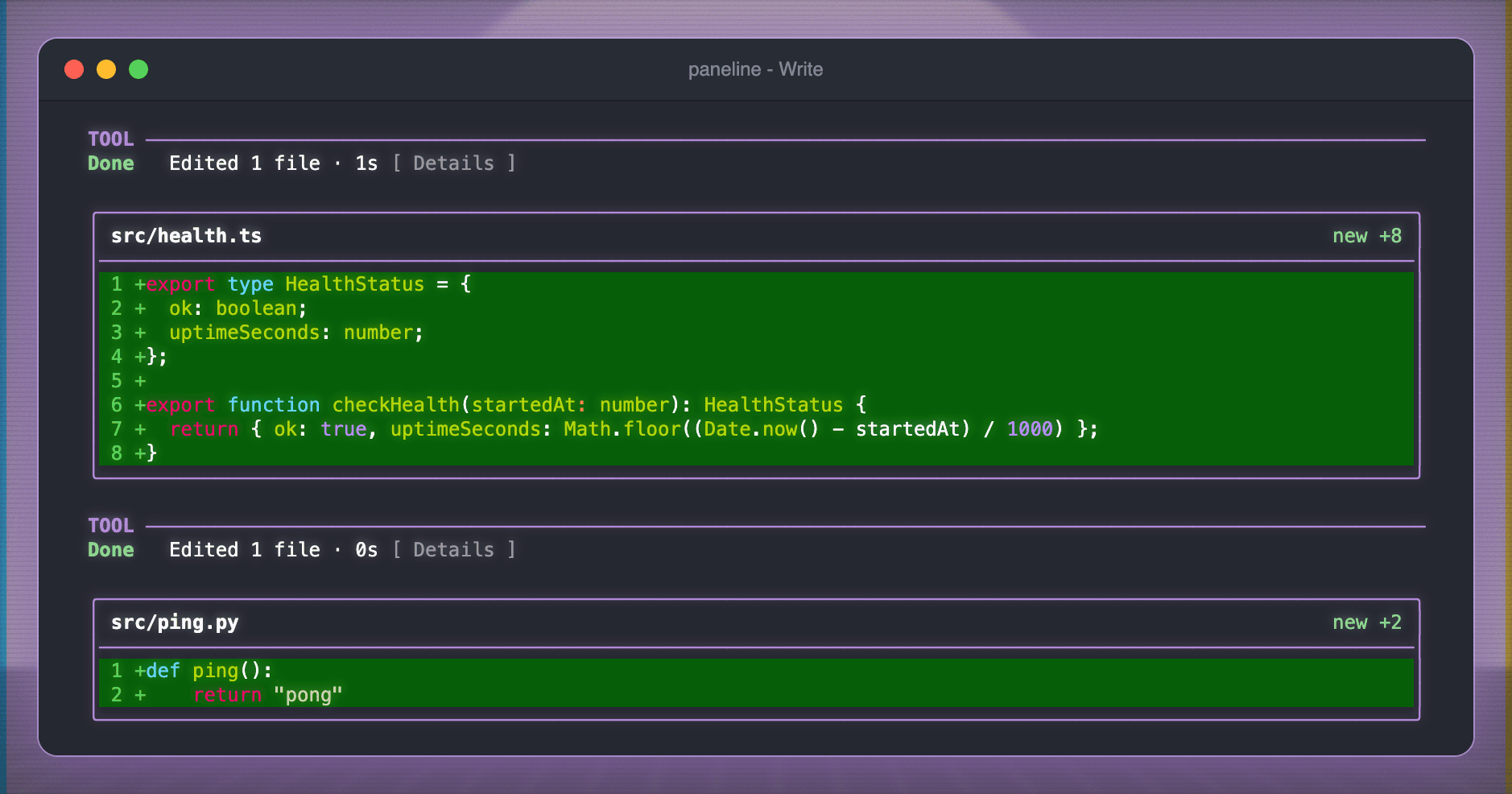Click the checkHealth function signature line

click(756, 405)
